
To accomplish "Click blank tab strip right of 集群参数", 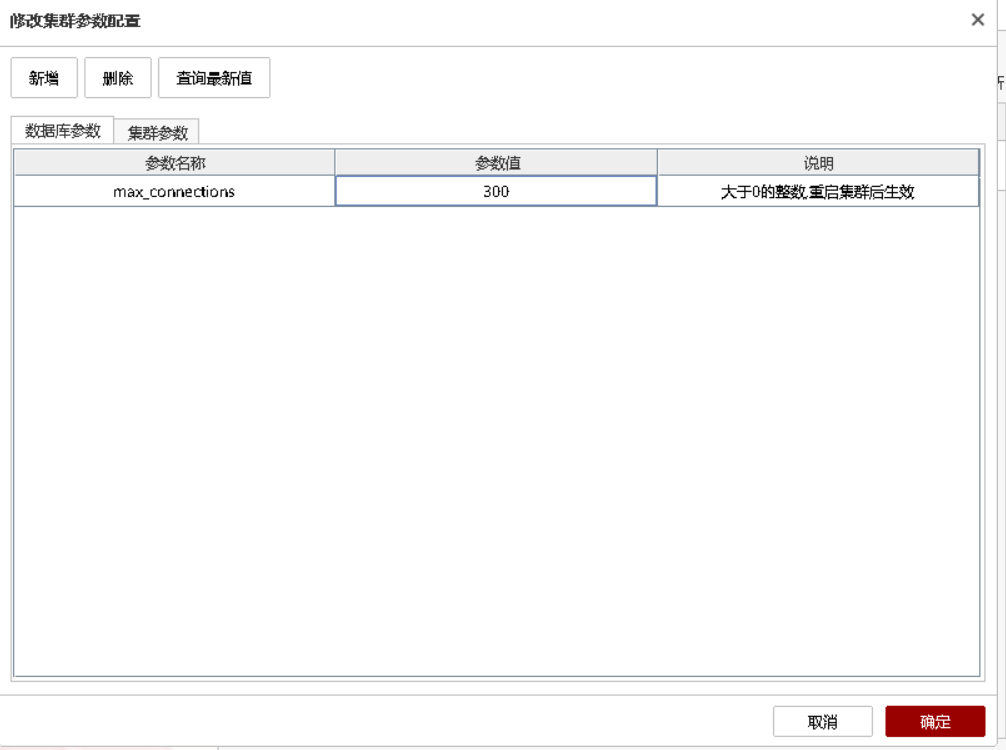I will [580, 132].
